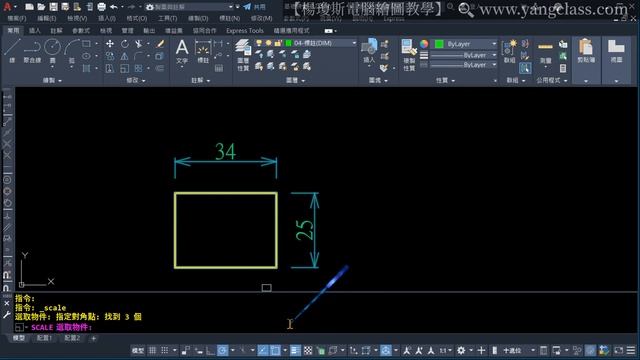Click the Insert block (插入) icon
The width and height of the screenshot is (640, 360).
(x=369, y=51)
